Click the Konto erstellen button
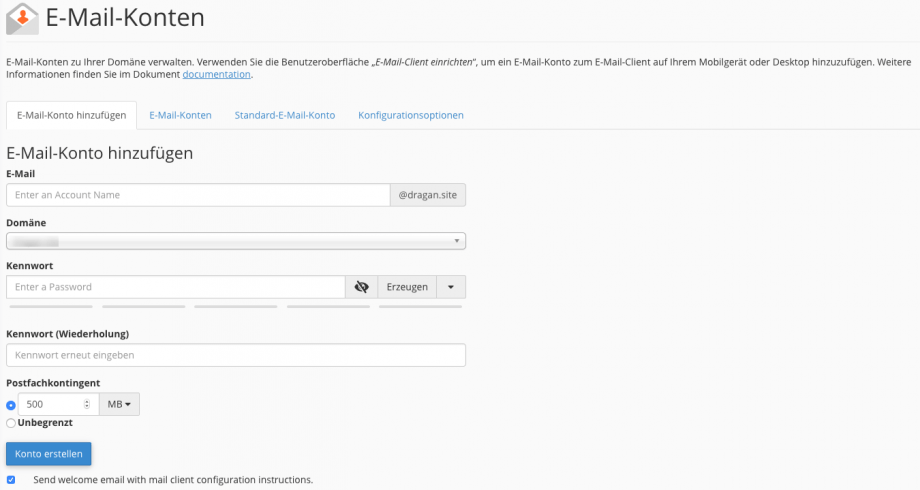 coord(49,454)
